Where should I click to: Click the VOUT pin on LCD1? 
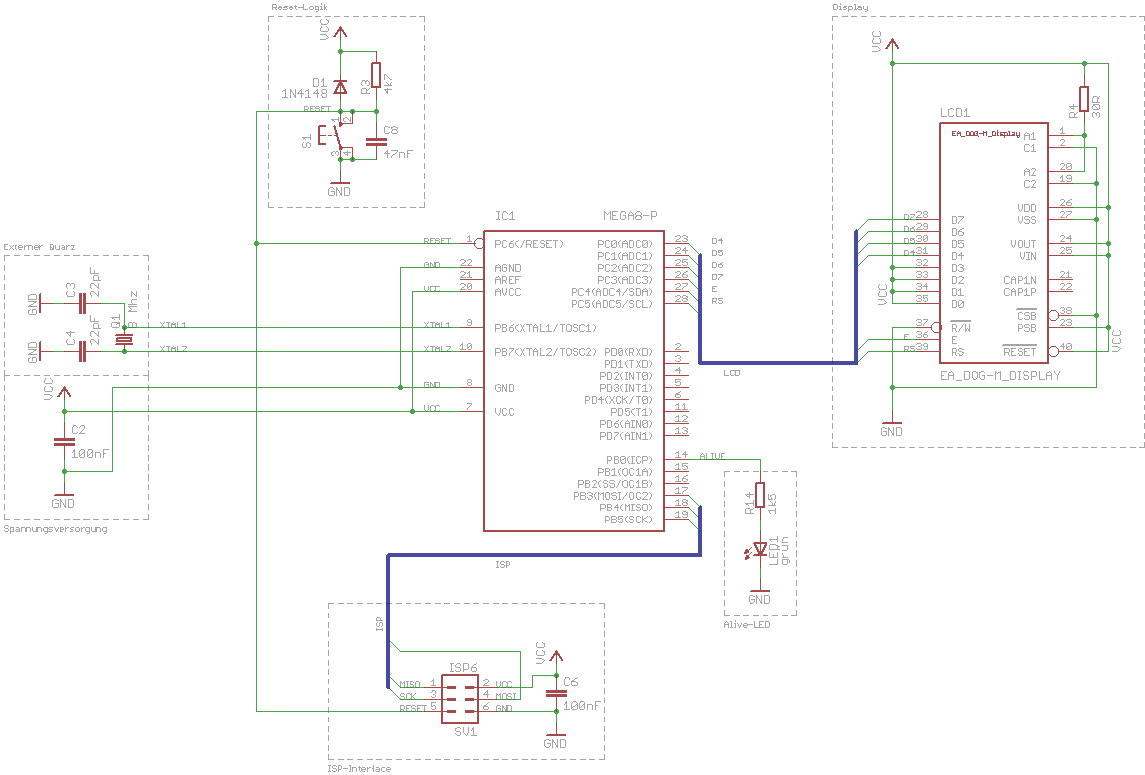(x=1024, y=244)
